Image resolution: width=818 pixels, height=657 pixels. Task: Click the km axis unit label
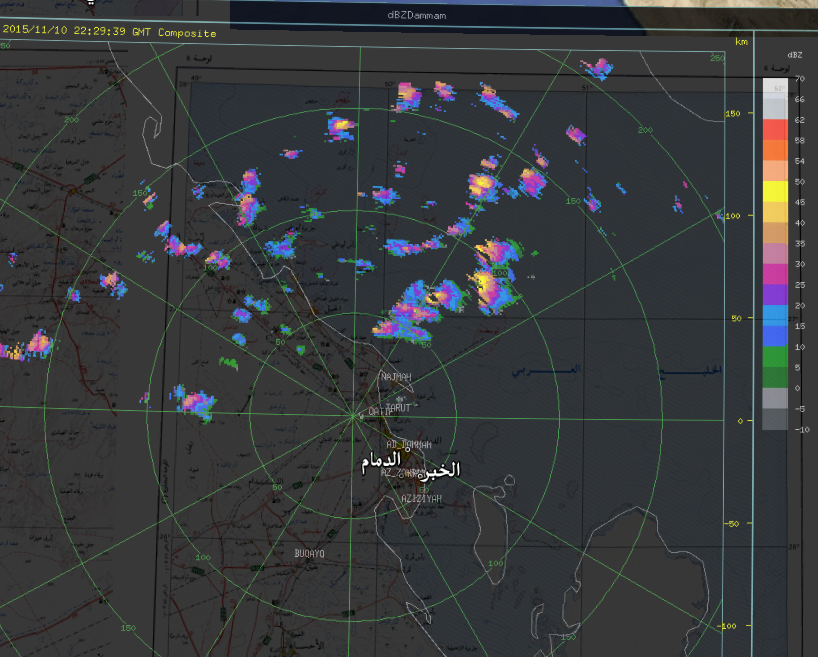click(741, 42)
